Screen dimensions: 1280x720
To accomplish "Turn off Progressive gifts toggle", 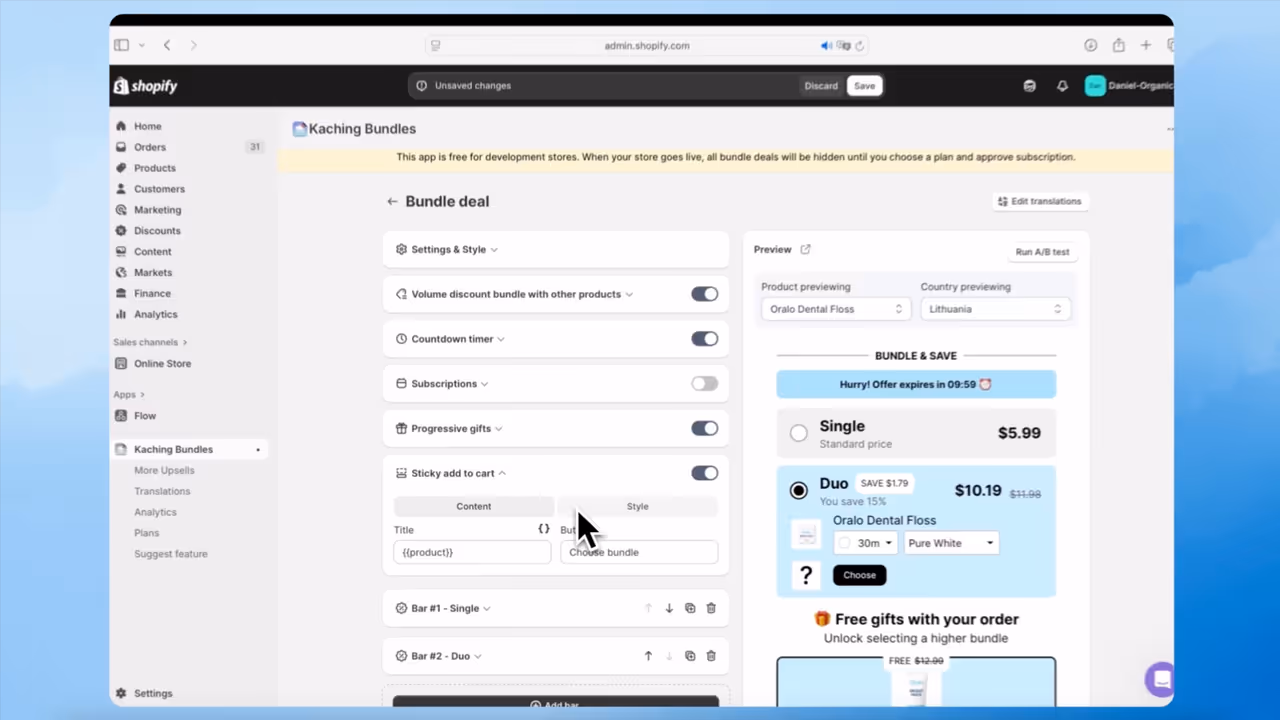I will (x=704, y=428).
